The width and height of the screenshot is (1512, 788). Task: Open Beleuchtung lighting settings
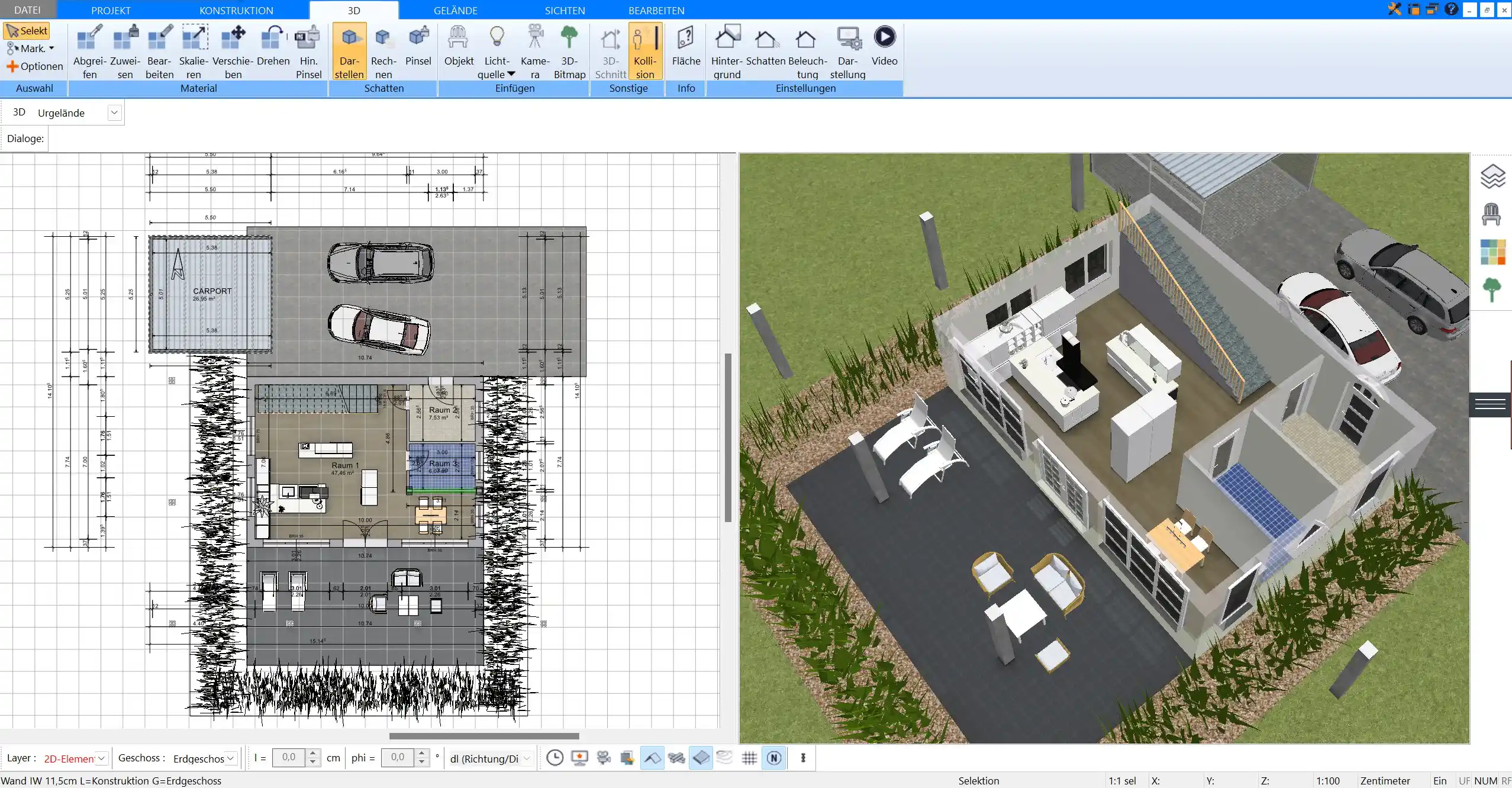(x=807, y=52)
